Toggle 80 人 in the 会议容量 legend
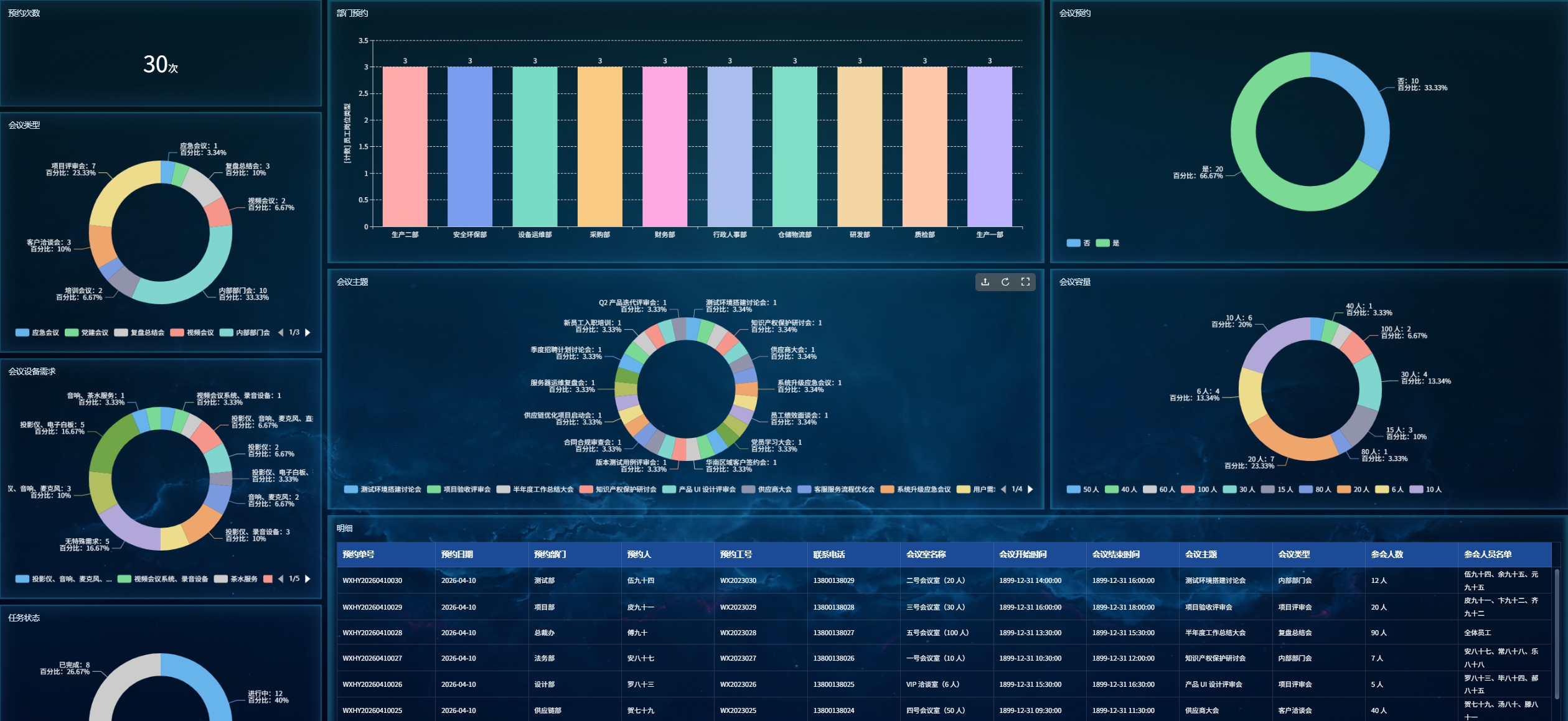Image resolution: width=1568 pixels, height=721 pixels. point(1315,490)
